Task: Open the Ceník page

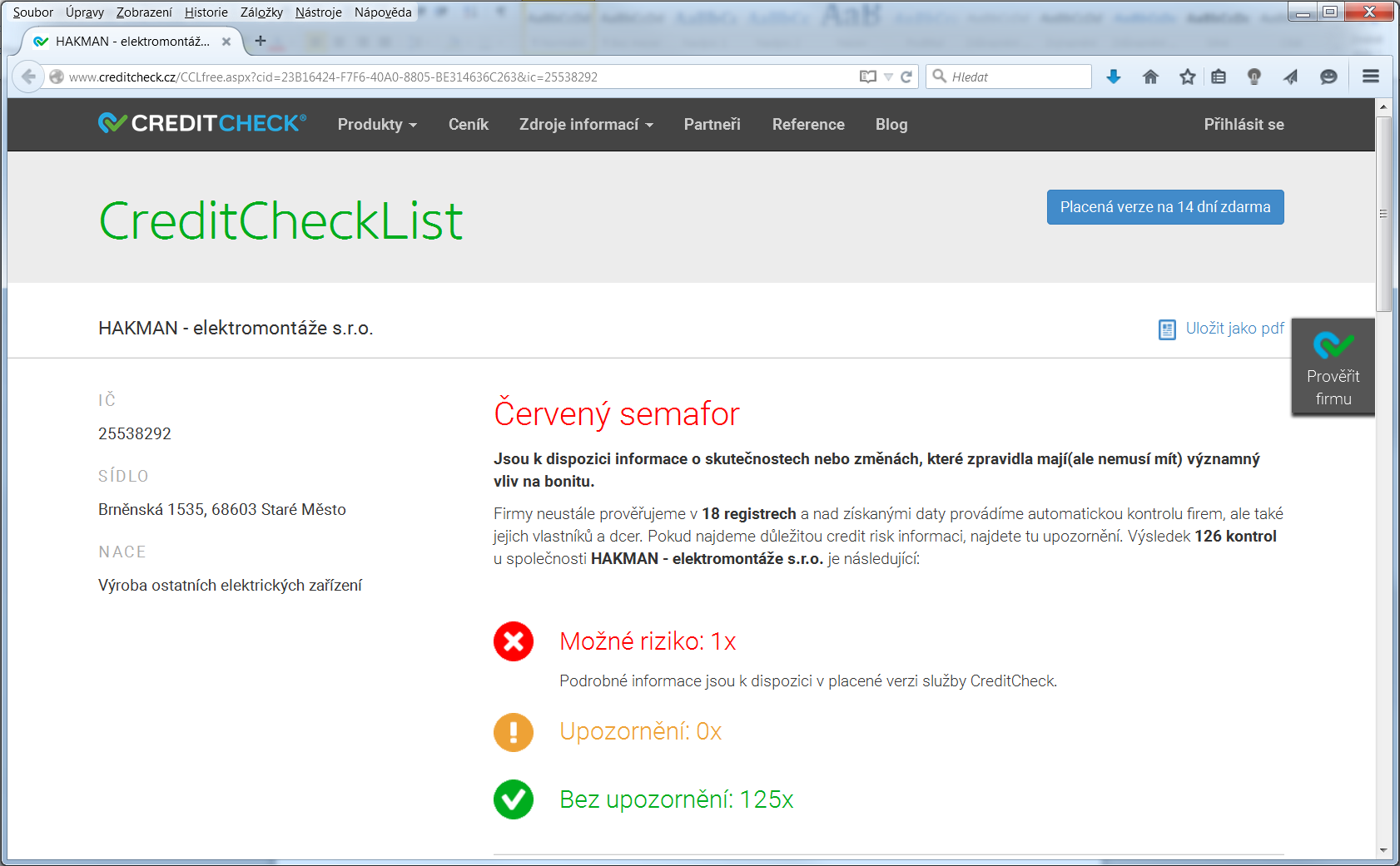Action: pyautogui.click(x=469, y=124)
